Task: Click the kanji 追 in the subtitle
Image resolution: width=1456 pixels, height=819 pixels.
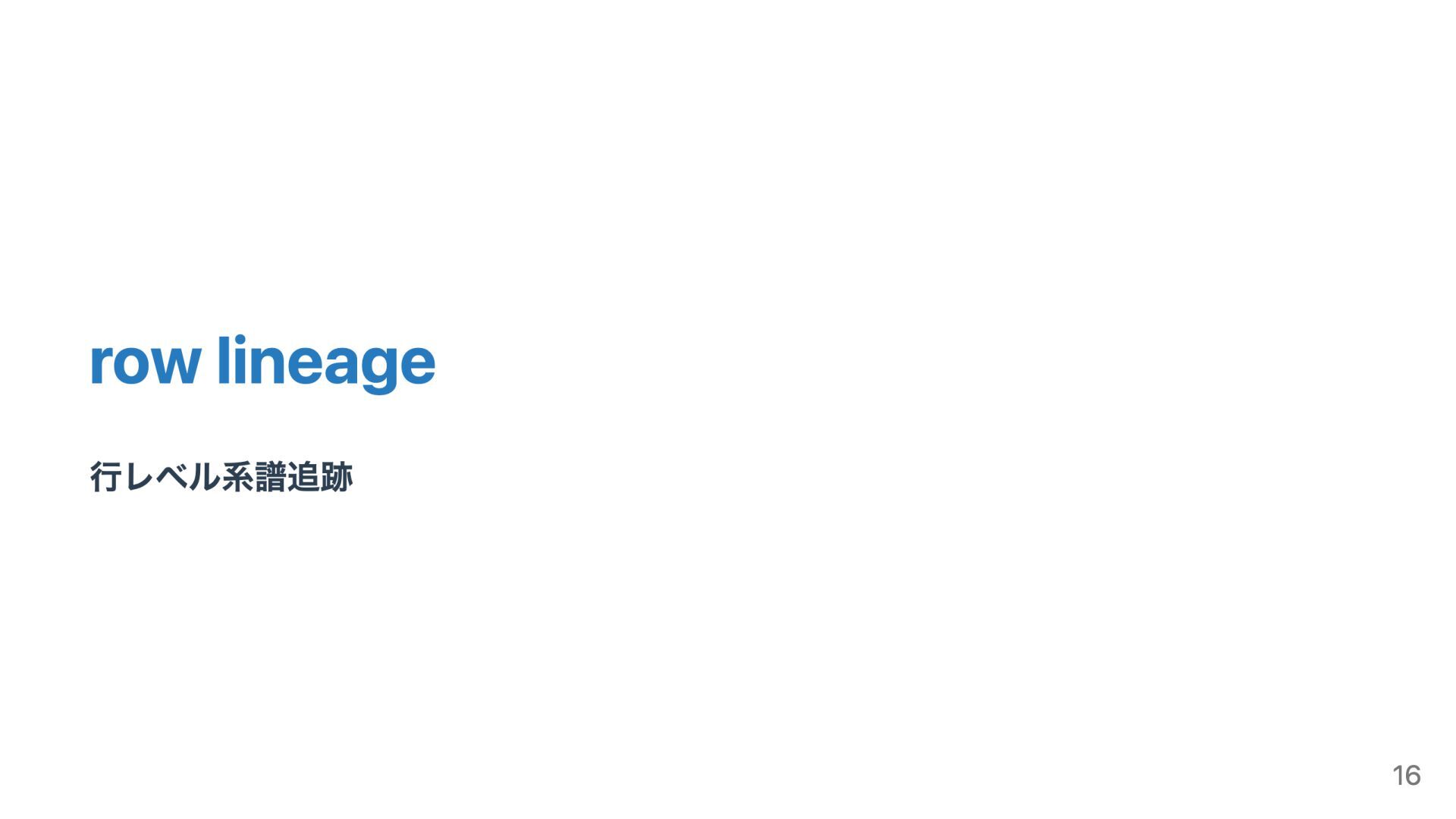Action: tap(303, 477)
